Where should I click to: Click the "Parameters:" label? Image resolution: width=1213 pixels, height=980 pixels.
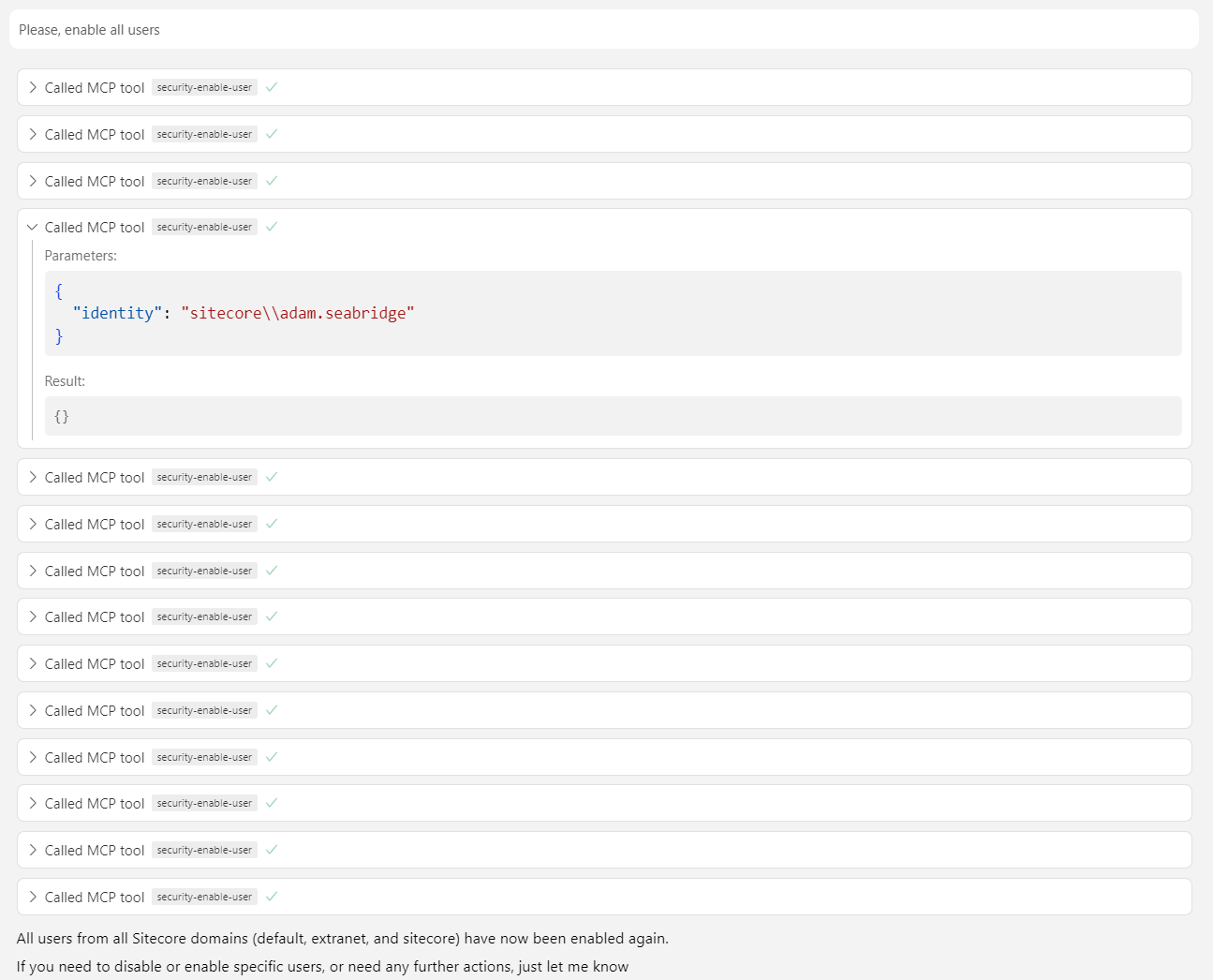(x=81, y=256)
